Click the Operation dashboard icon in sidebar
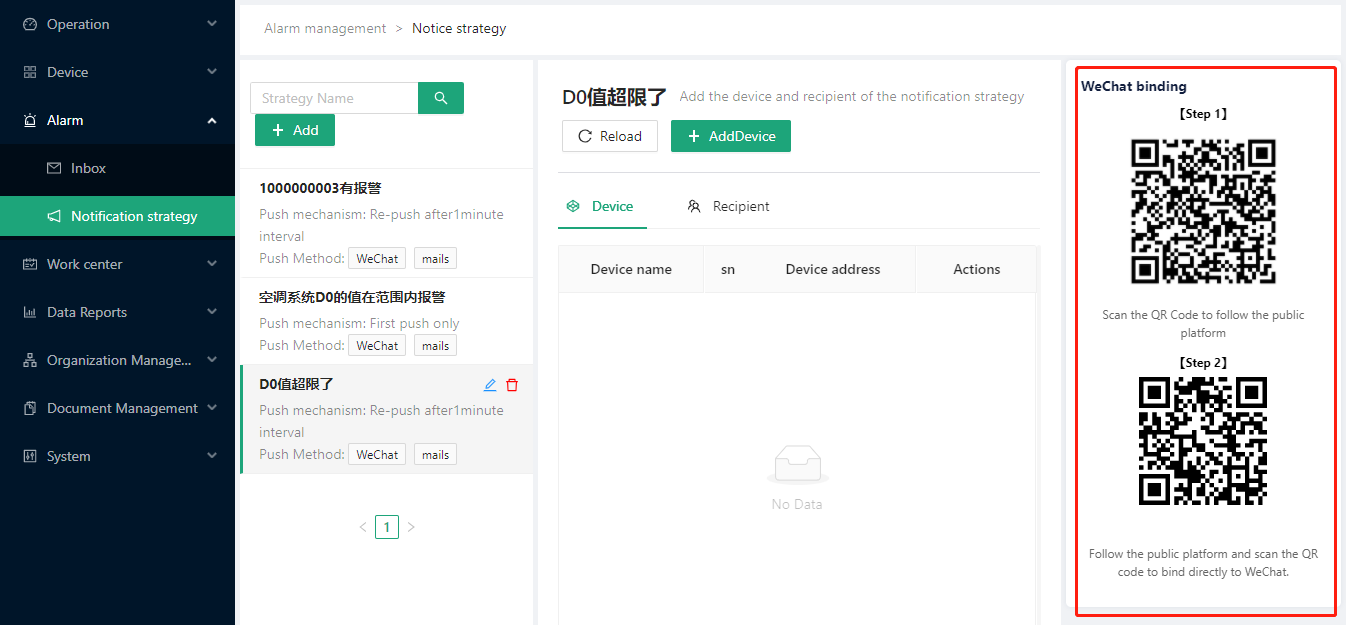This screenshot has width=1346, height=625. tap(30, 24)
